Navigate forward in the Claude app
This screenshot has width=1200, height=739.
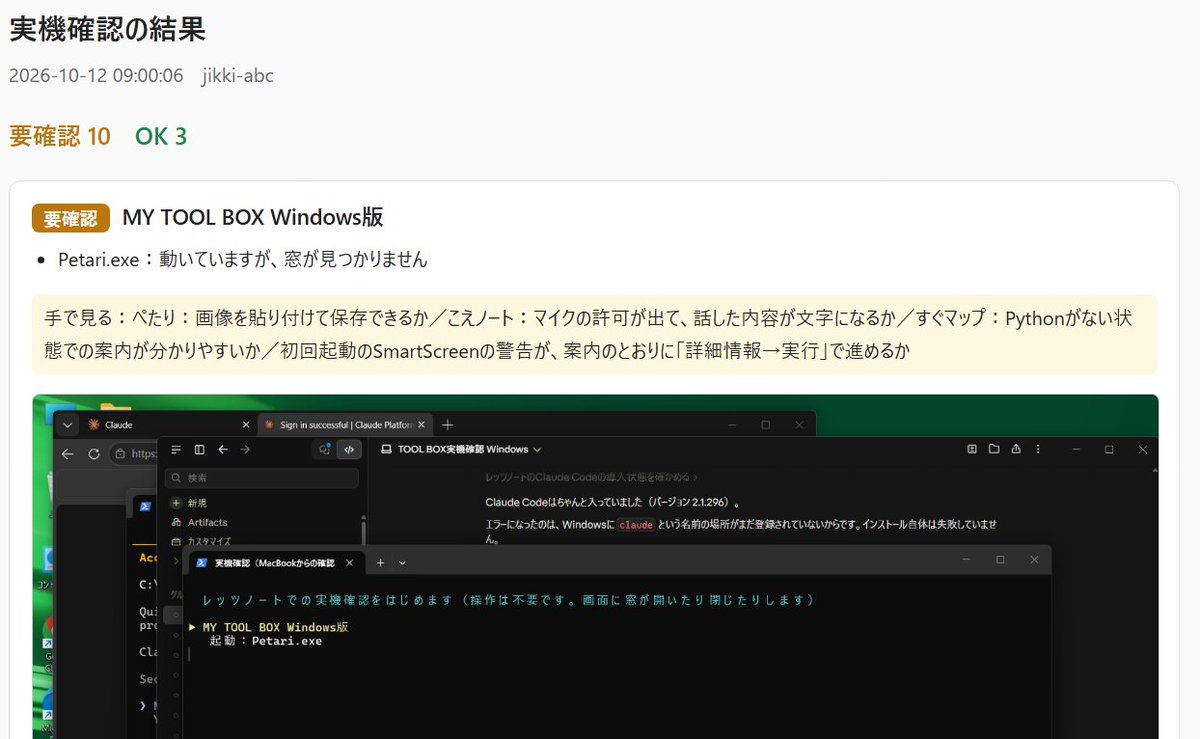[245, 450]
